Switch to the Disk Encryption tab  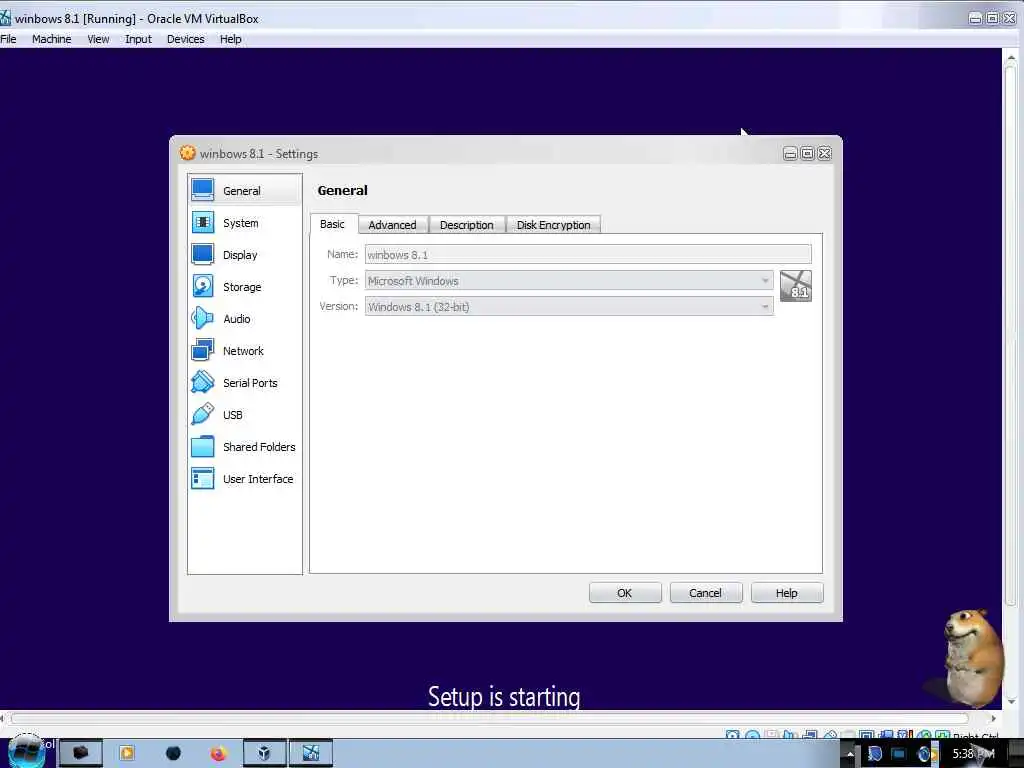[x=553, y=225]
